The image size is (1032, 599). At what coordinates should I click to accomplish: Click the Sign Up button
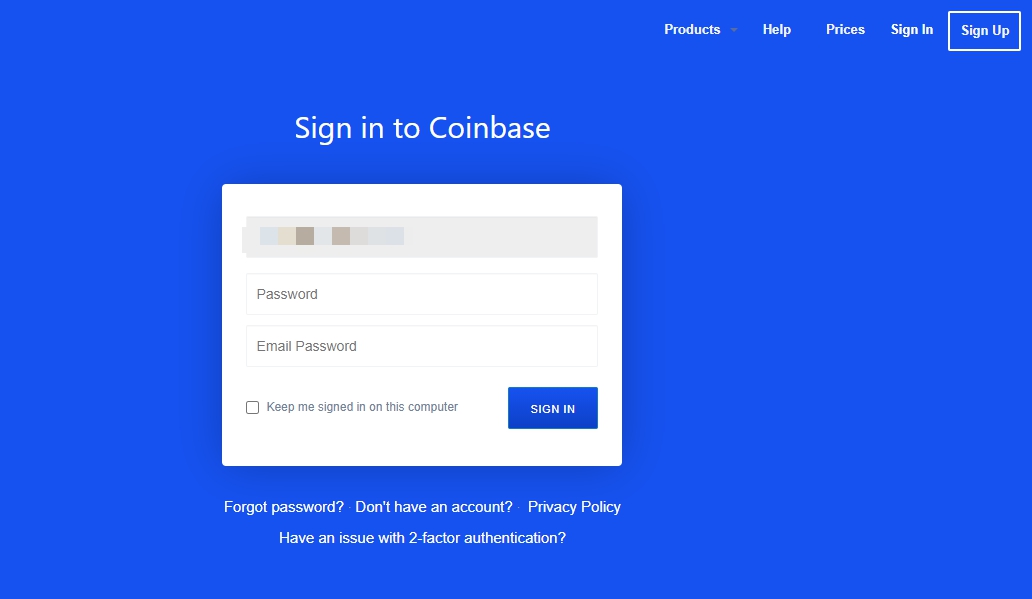[x=983, y=30]
